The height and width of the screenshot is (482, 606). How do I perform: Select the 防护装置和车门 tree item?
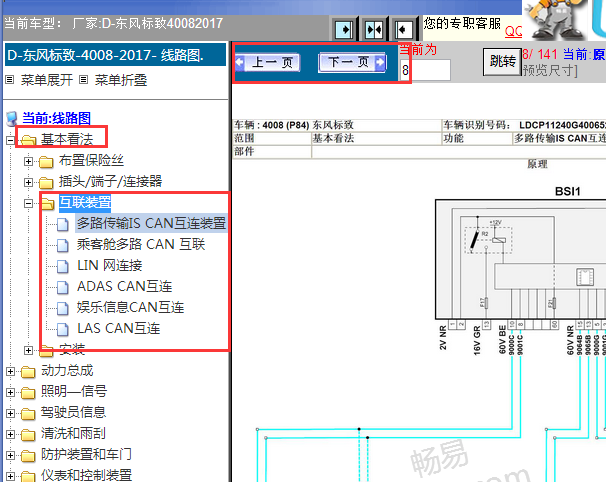point(86,454)
